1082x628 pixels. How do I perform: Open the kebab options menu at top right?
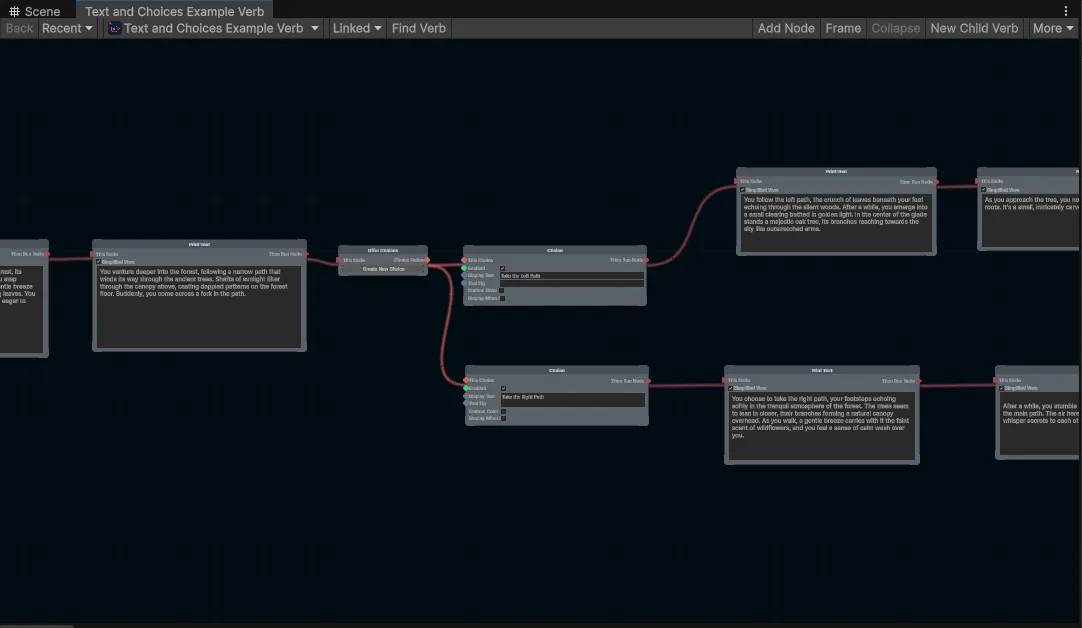click(1065, 10)
